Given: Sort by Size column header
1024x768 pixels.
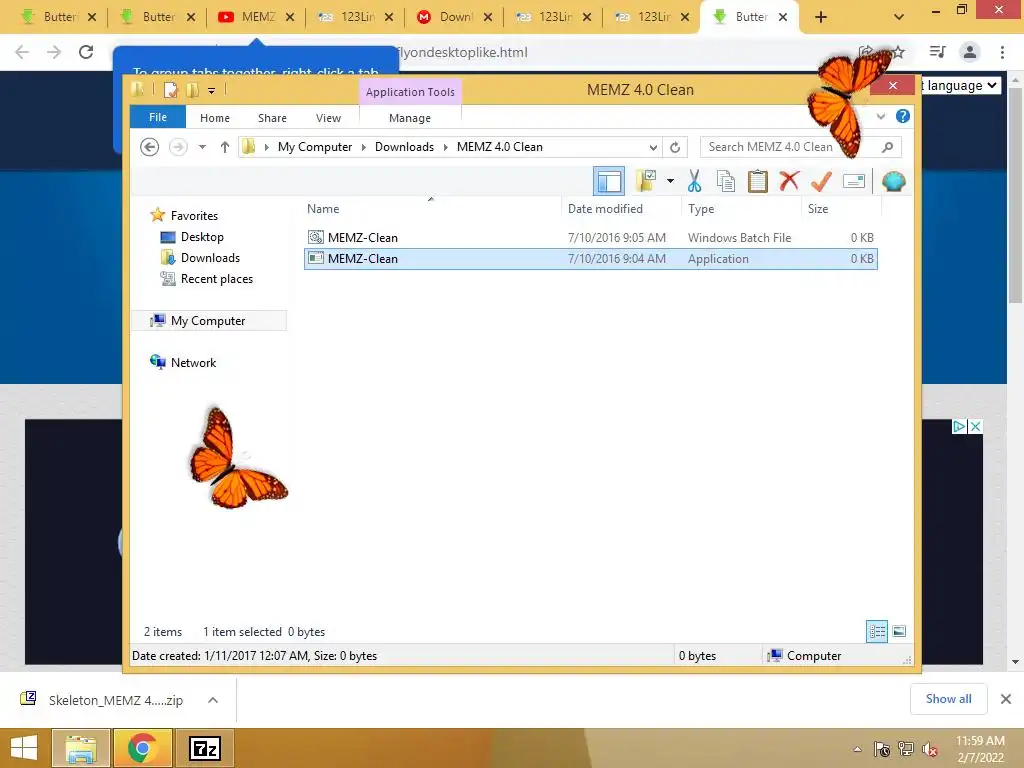Looking at the screenshot, I should [841, 209].
